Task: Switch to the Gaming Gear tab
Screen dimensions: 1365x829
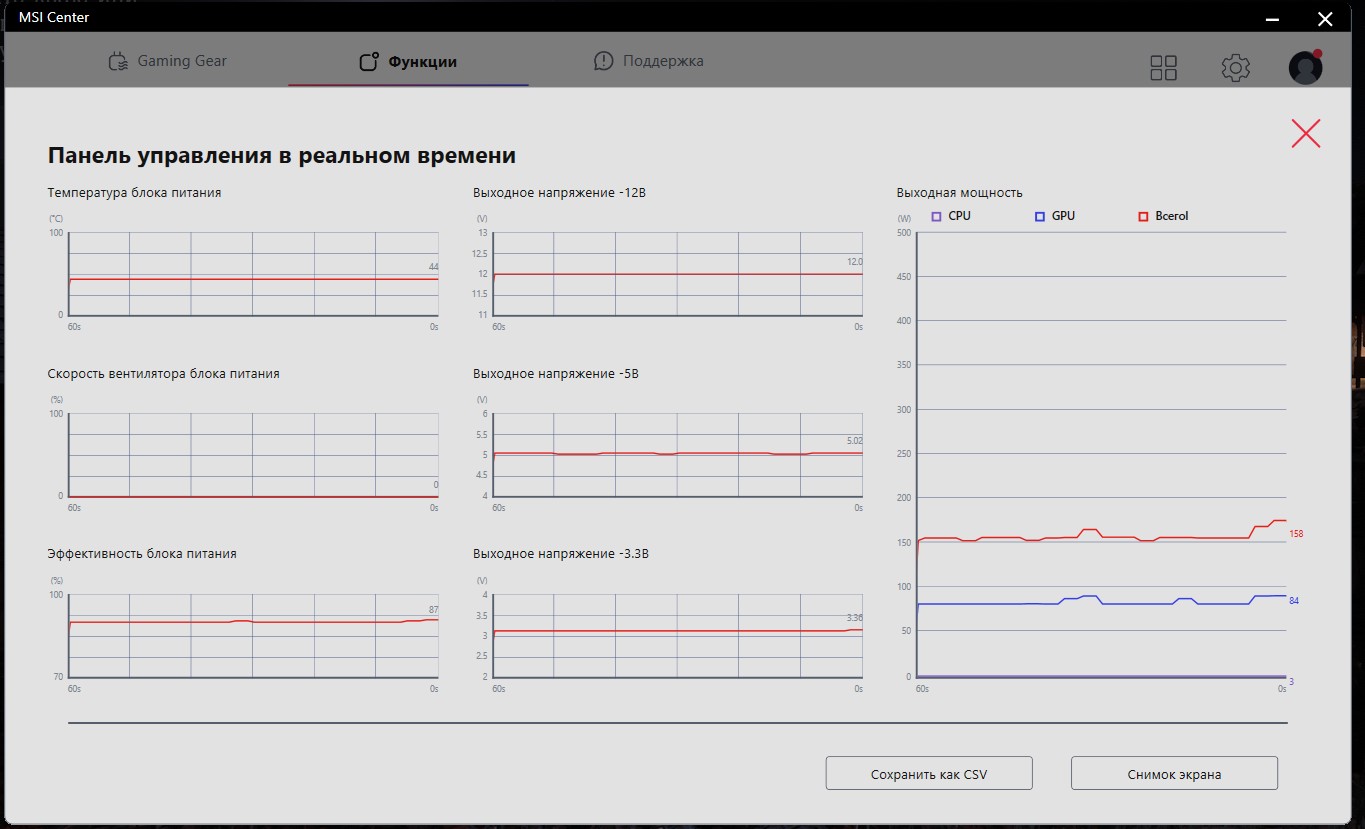Action: pos(167,61)
